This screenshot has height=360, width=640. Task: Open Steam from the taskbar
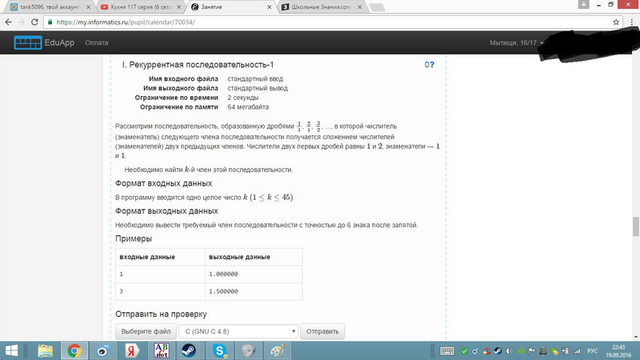pyautogui.click(x=189, y=351)
